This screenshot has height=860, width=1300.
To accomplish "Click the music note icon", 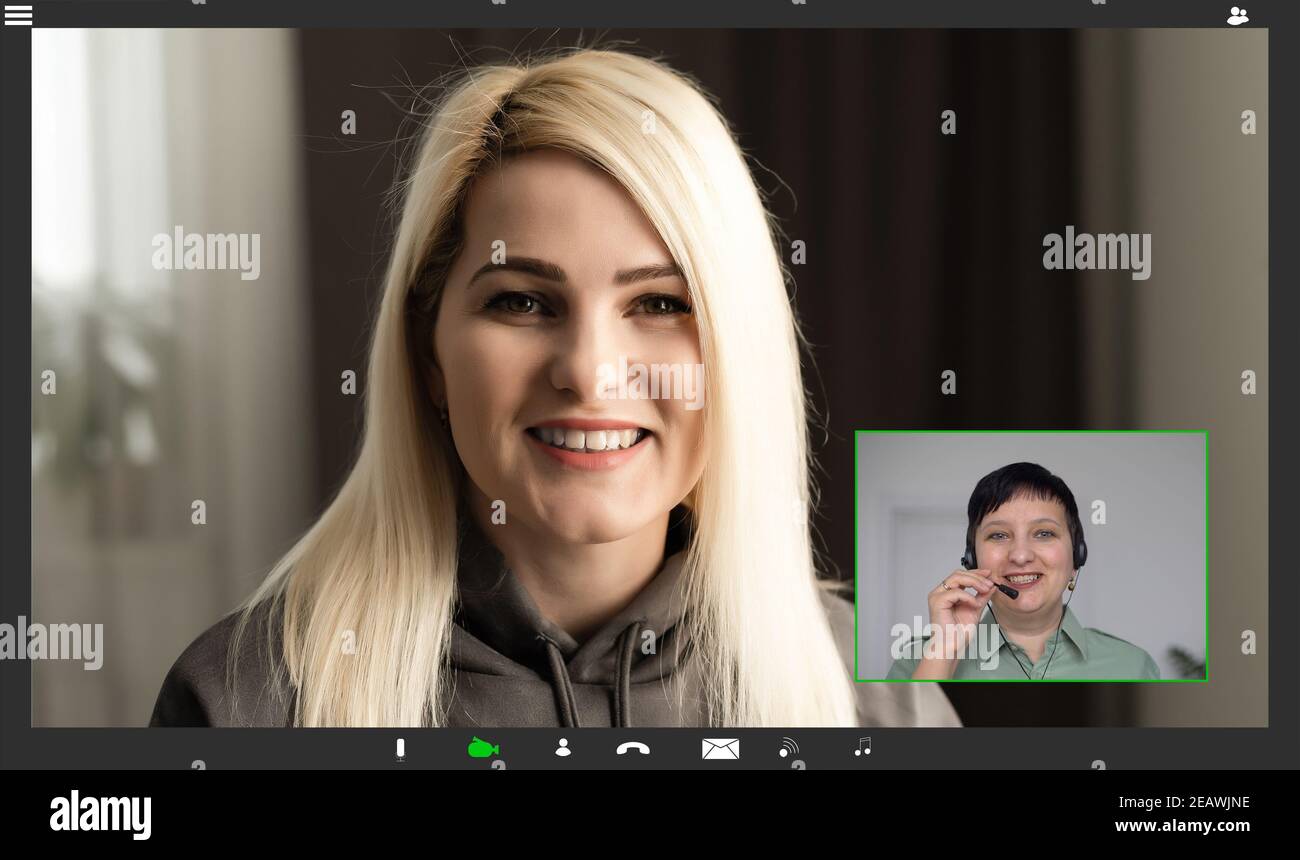I will [x=863, y=746].
